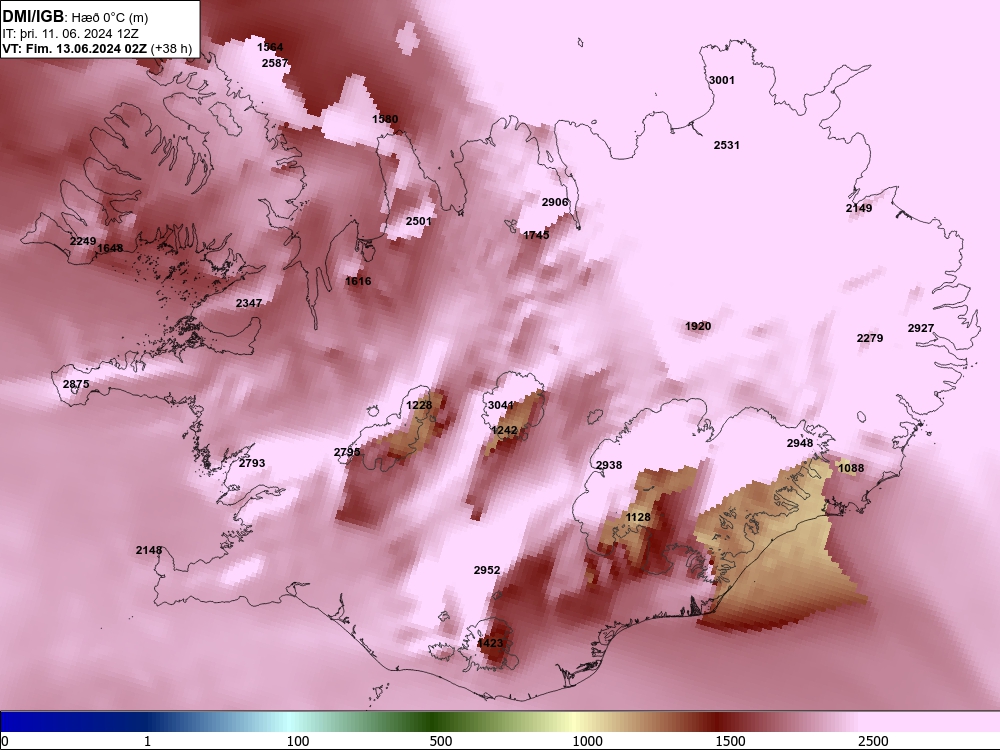The width and height of the screenshot is (1000, 750).
Task: Click the map value 3001
Action: click(x=722, y=80)
